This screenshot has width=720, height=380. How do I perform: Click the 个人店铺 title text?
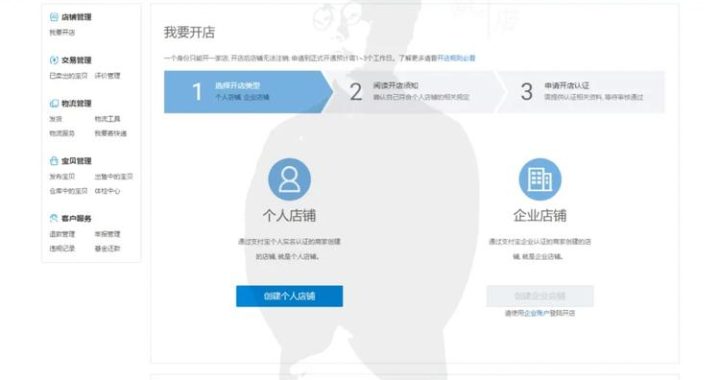289,215
